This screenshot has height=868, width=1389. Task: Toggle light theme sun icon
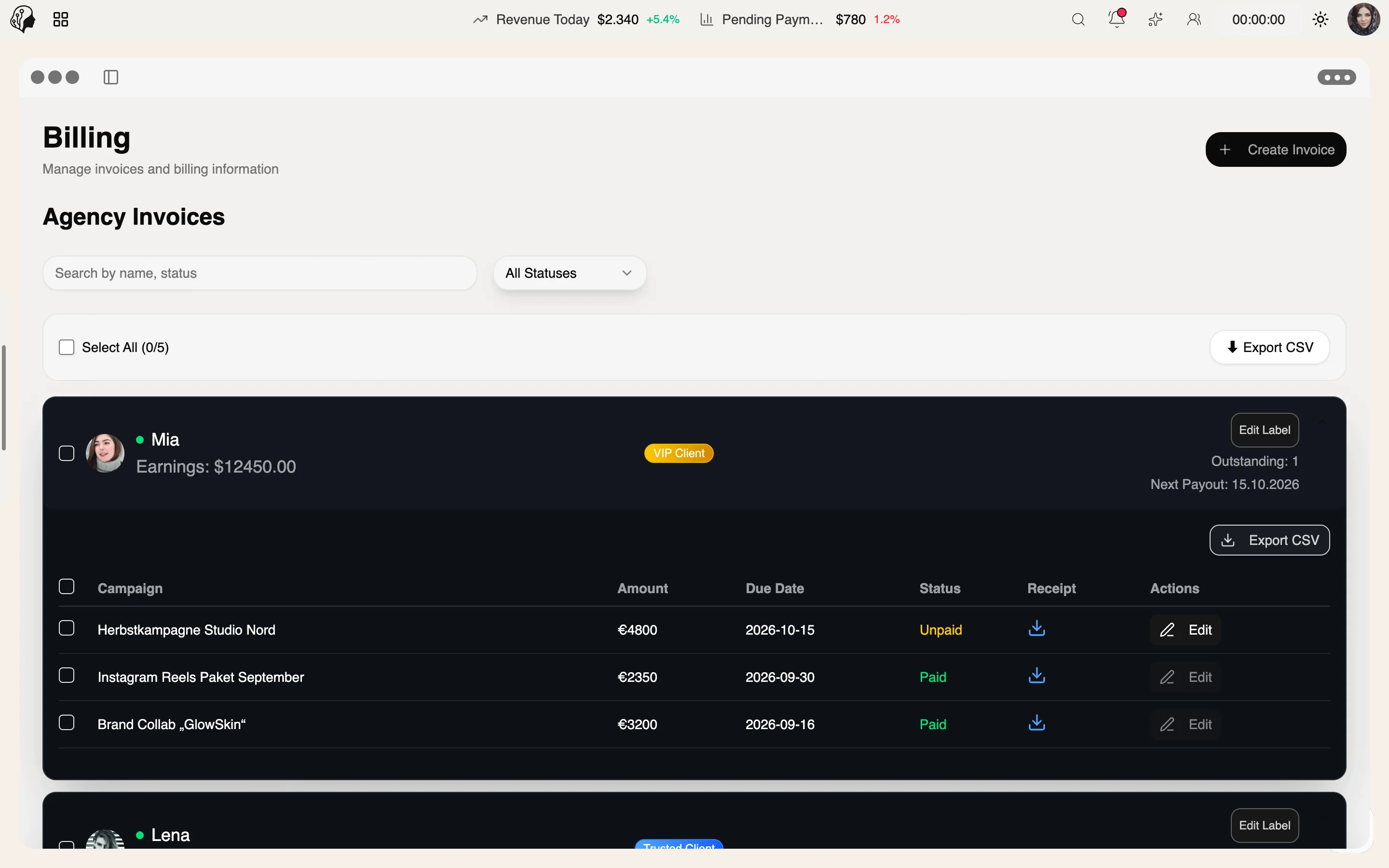coord(1320,19)
